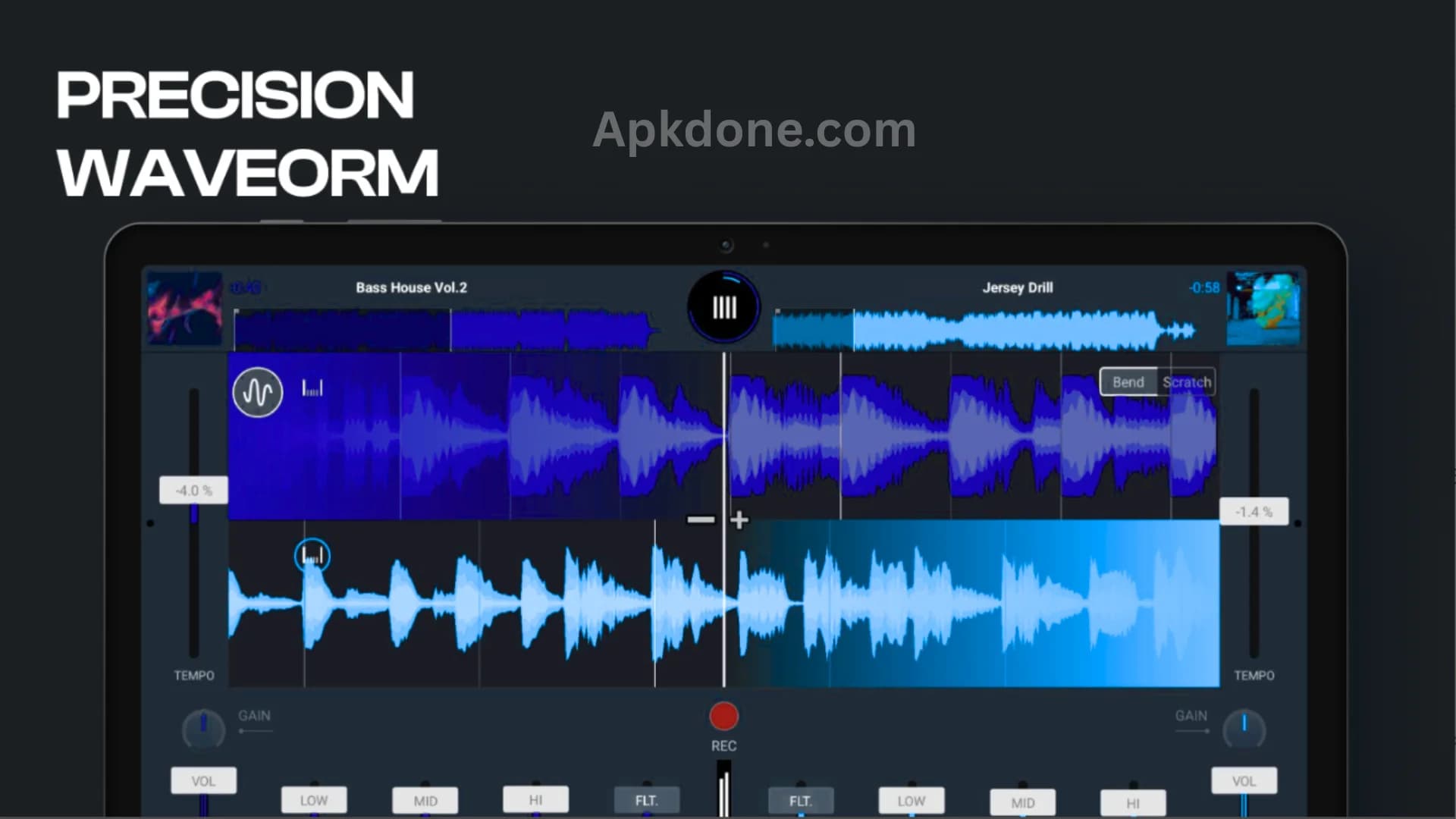1456x819 pixels.
Task: Toggle right deck FLT. filter button
Action: point(801,800)
